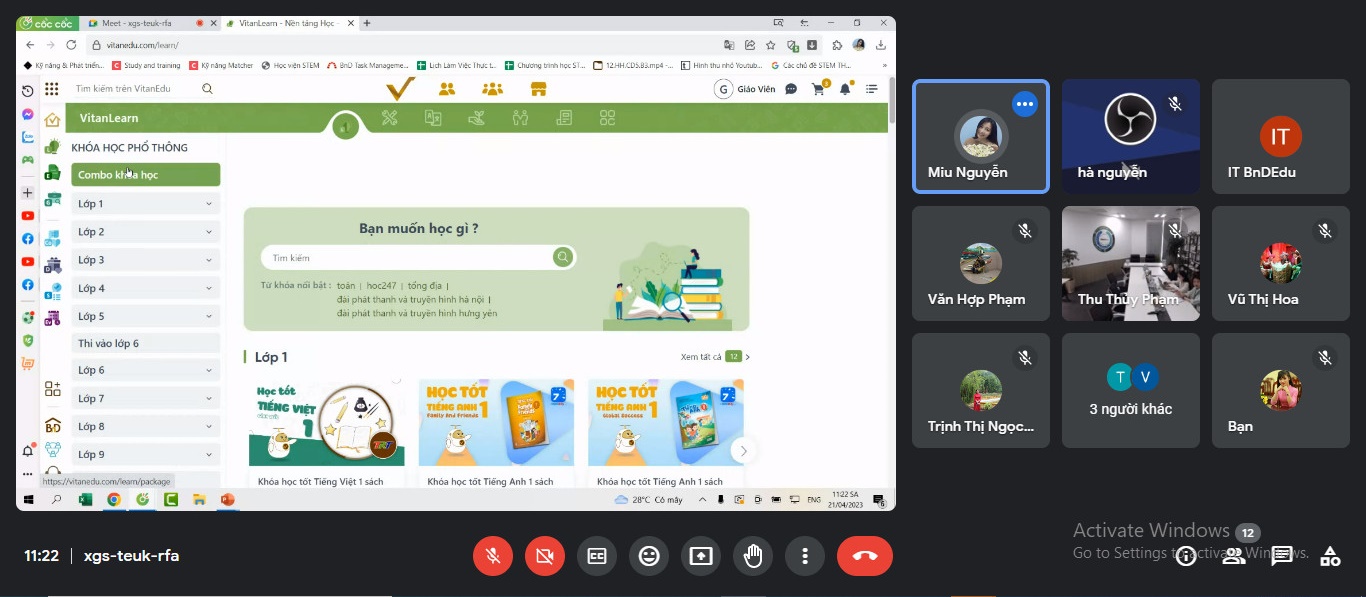Click the green search button
The height and width of the screenshot is (597, 1366).
563,258
